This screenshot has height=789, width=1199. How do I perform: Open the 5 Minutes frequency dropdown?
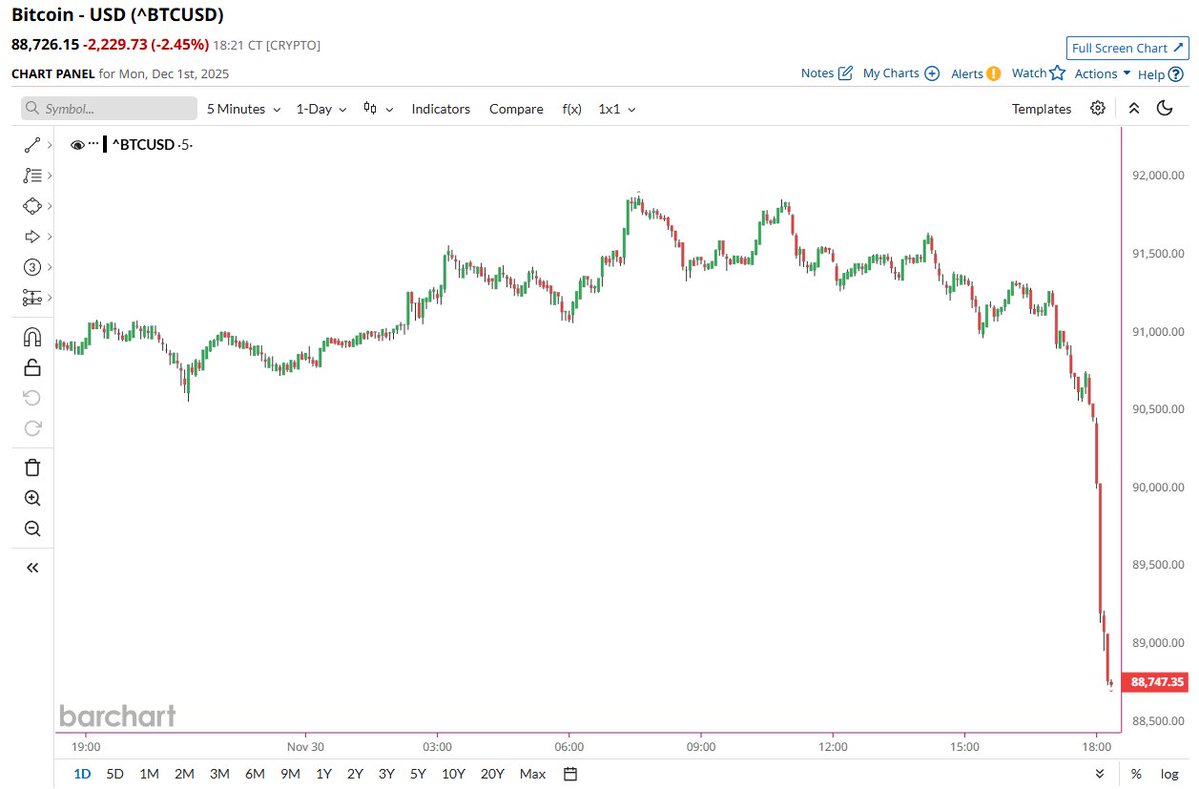coord(241,109)
